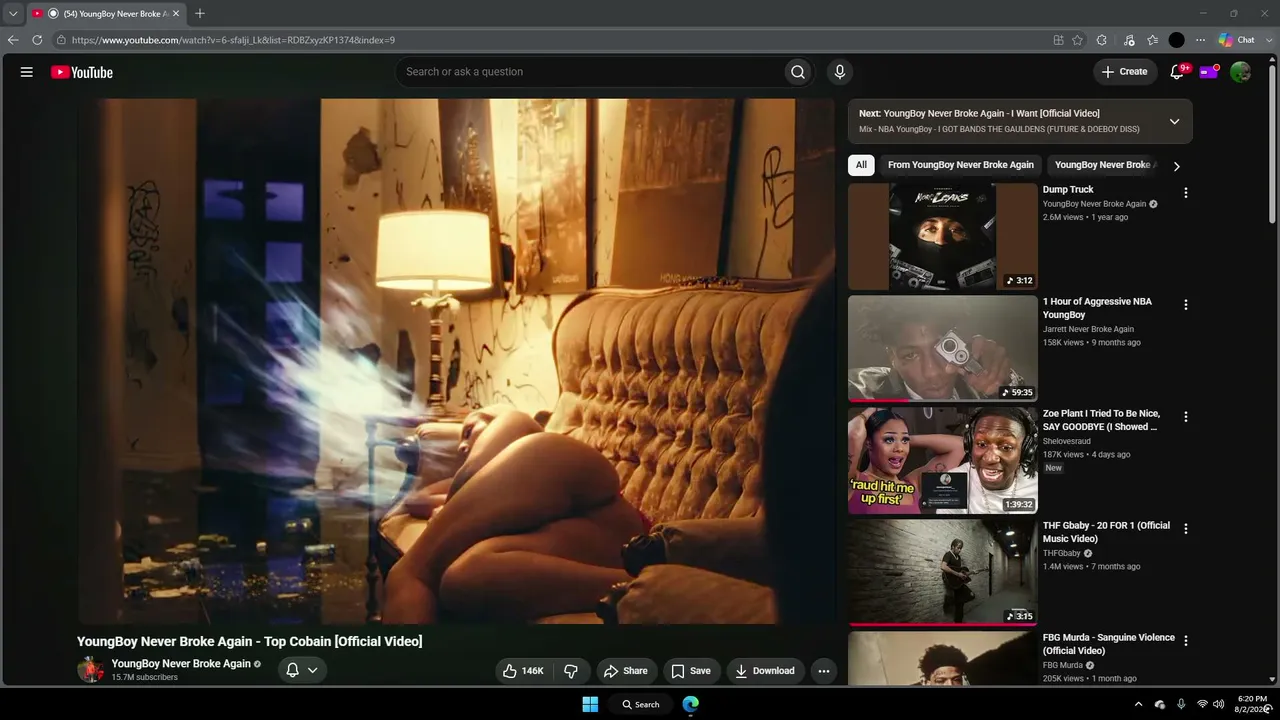This screenshot has width=1280, height=720.
Task: Expand the Next mix playlist panel
Action: (x=1174, y=121)
